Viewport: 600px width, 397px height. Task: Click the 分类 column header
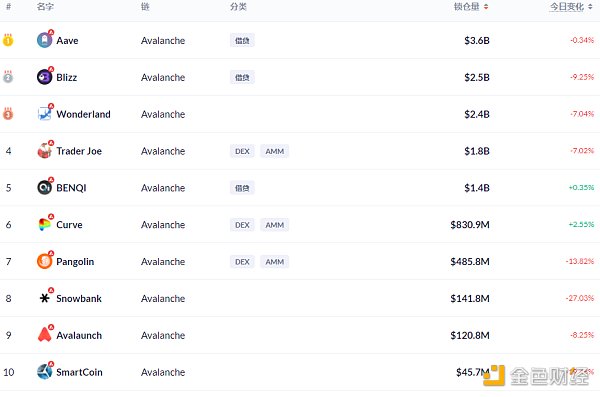pos(238,7)
